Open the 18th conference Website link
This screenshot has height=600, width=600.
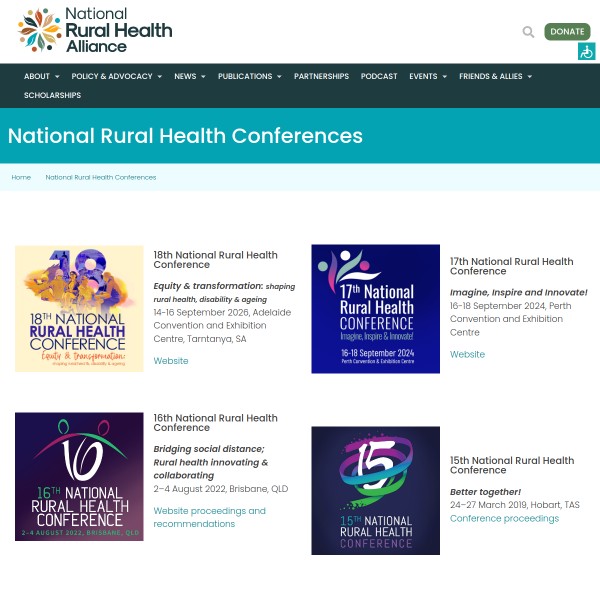click(x=170, y=361)
